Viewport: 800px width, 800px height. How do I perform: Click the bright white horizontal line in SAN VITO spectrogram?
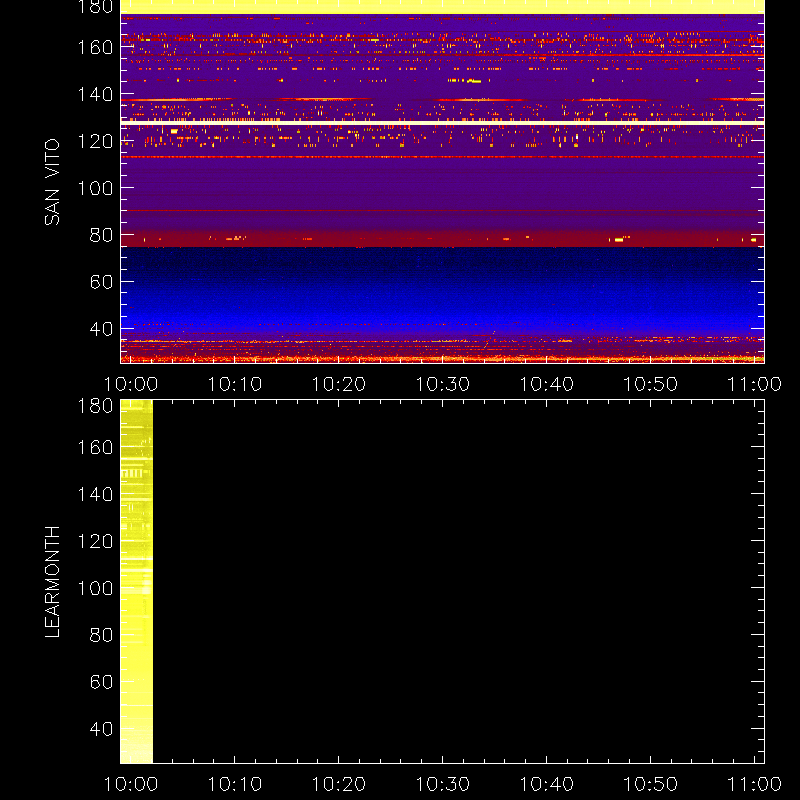(x=442, y=123)
